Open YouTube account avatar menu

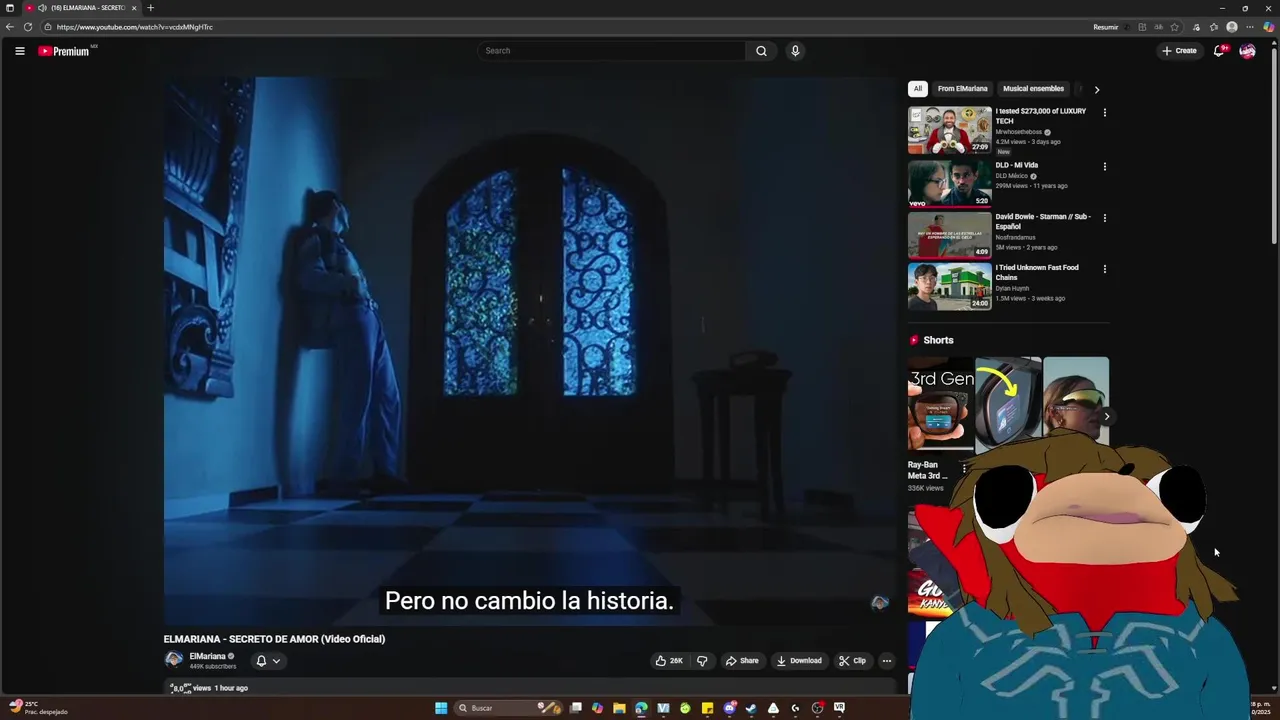tap(1247, 51)
